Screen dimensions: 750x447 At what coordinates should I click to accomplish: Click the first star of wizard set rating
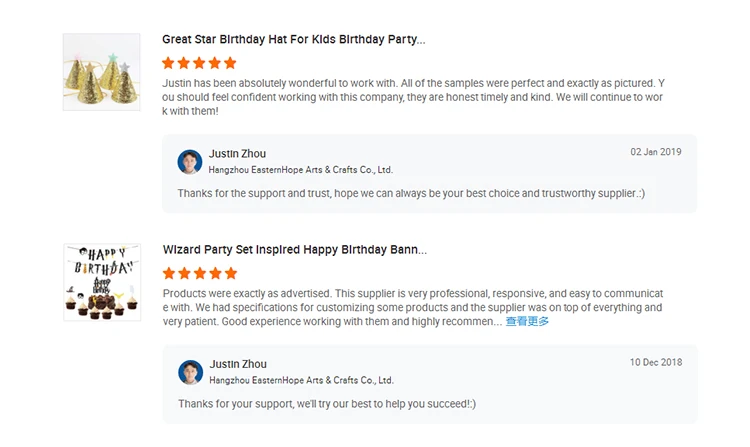click(x=169, y=273)
